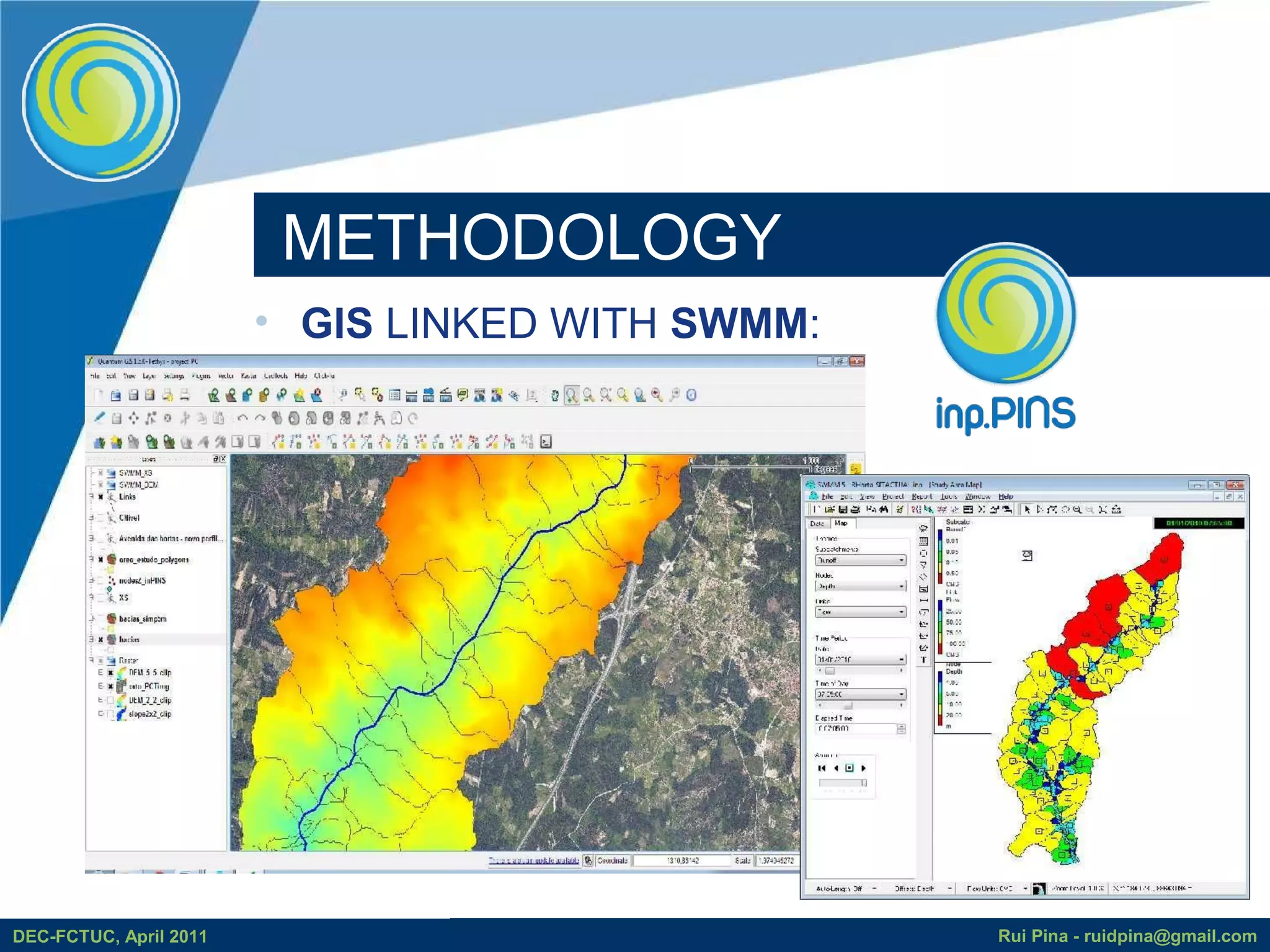This screenshot has height=952, width=1270.
Task: Open the Project menu in SWMM
Action: (x=893, y=496)
